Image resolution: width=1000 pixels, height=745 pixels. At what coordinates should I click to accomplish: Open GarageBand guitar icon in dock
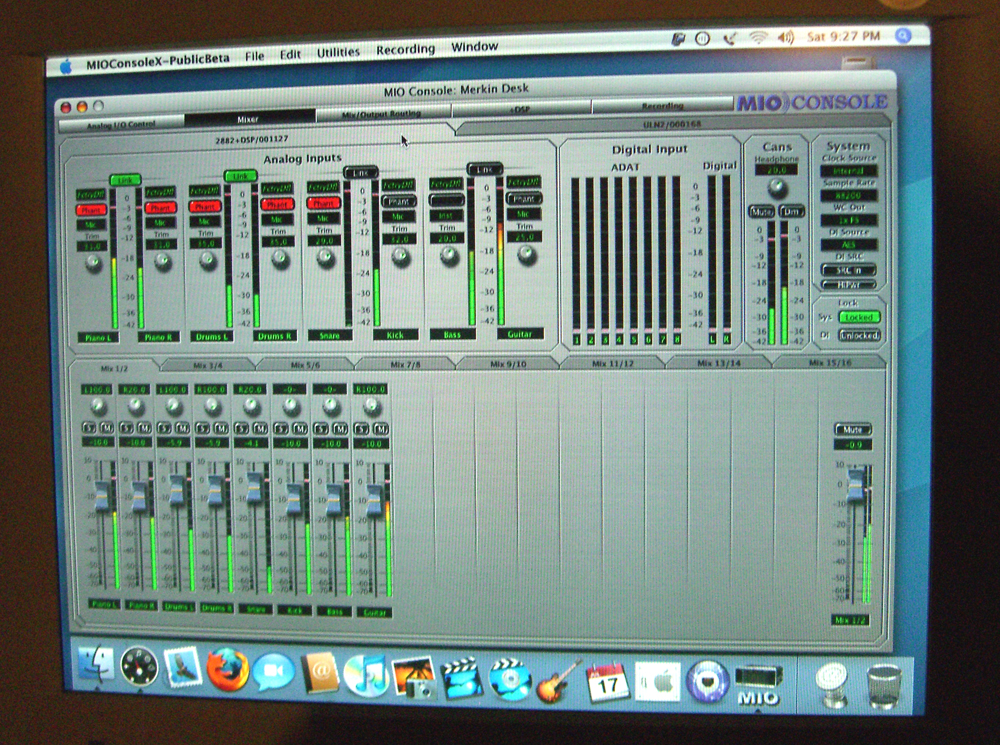click(557, 681)
